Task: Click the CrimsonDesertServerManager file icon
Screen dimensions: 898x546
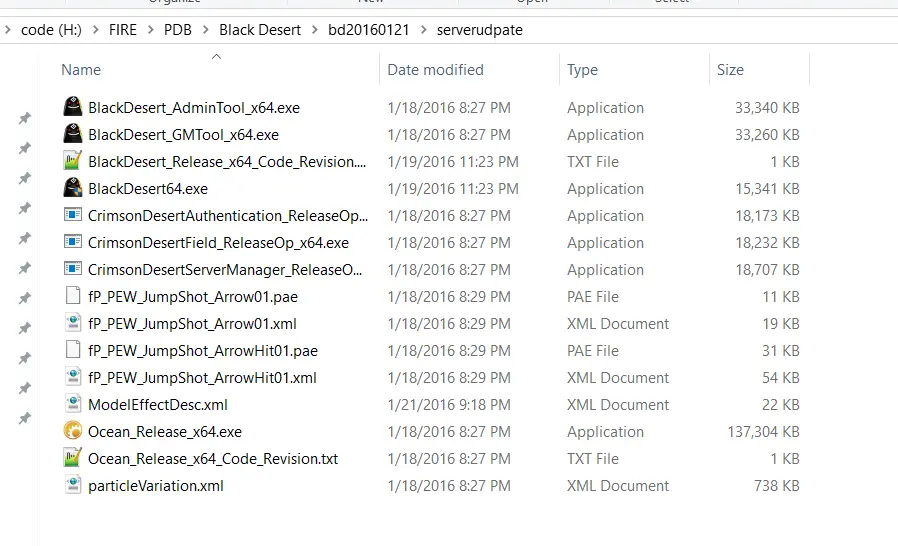Action: [73, 269]
